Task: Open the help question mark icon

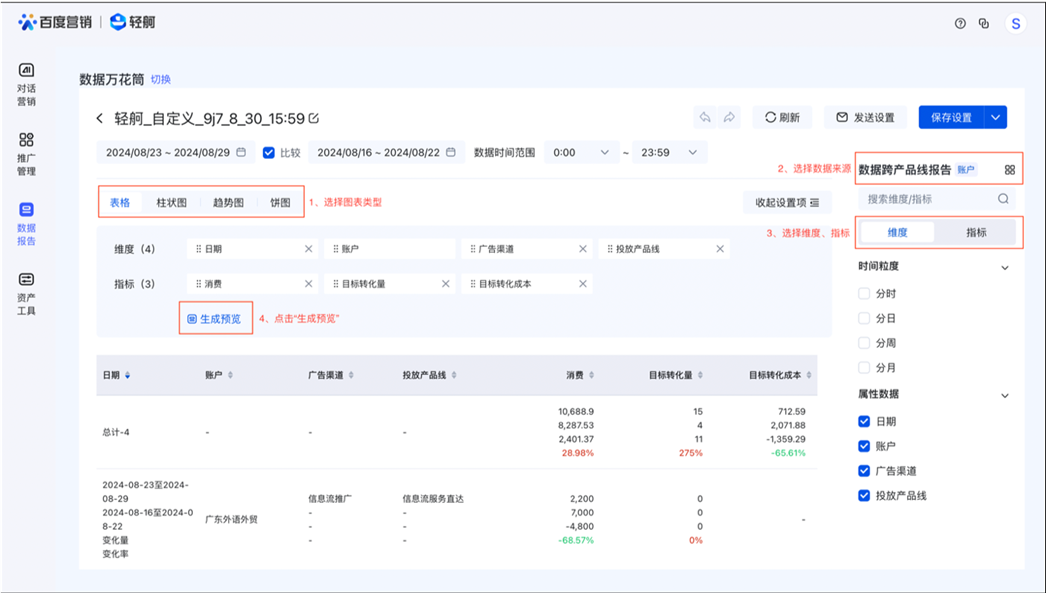Action: [960, 23]
